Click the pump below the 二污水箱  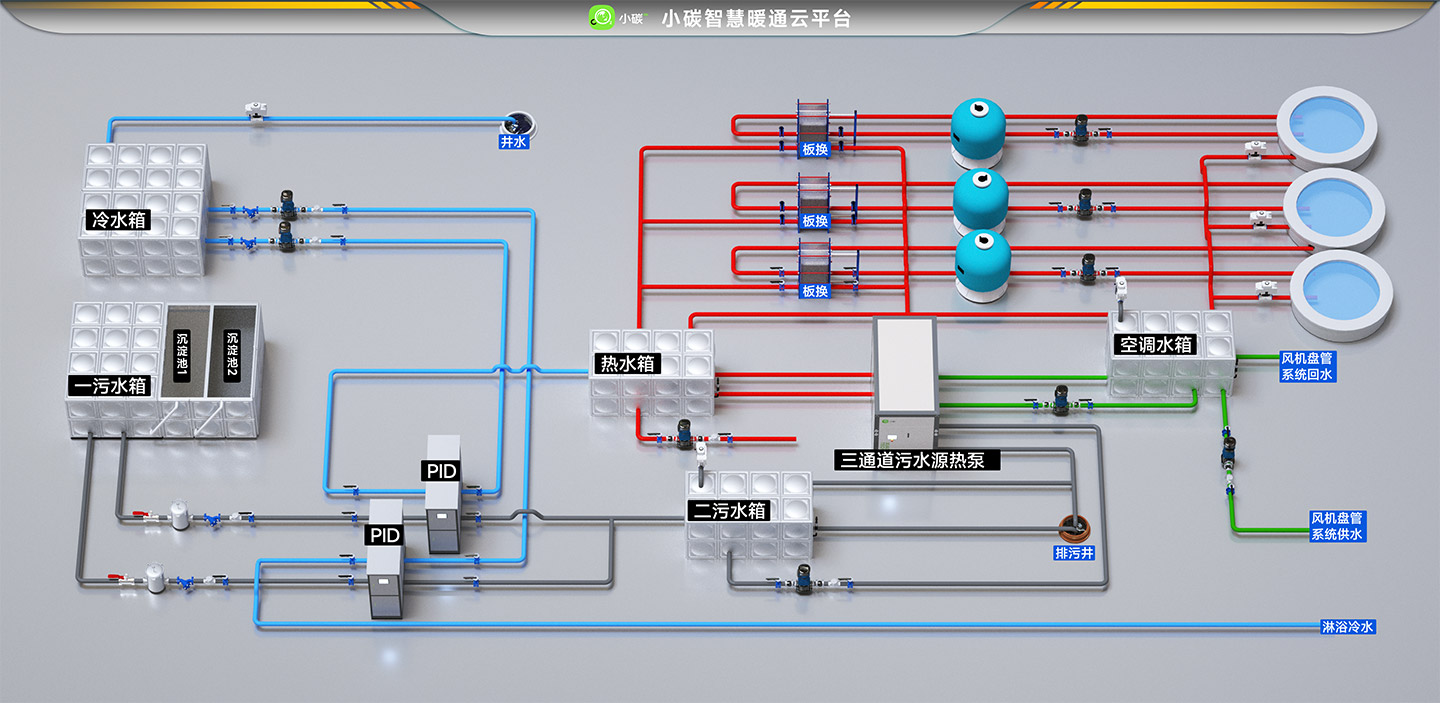click(x=804, y=580)
